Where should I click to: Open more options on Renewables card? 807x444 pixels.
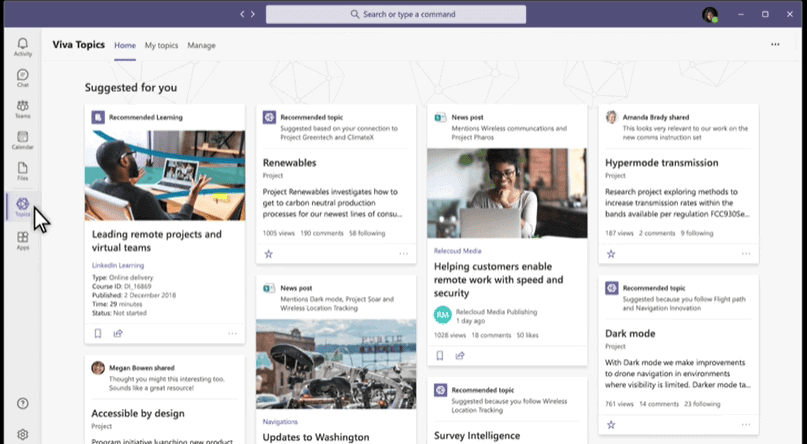[404, 254]
